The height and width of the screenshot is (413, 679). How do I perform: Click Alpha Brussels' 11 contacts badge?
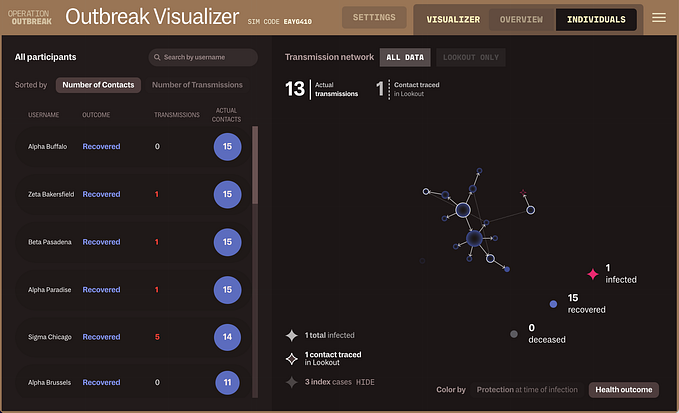coord(227,382)
